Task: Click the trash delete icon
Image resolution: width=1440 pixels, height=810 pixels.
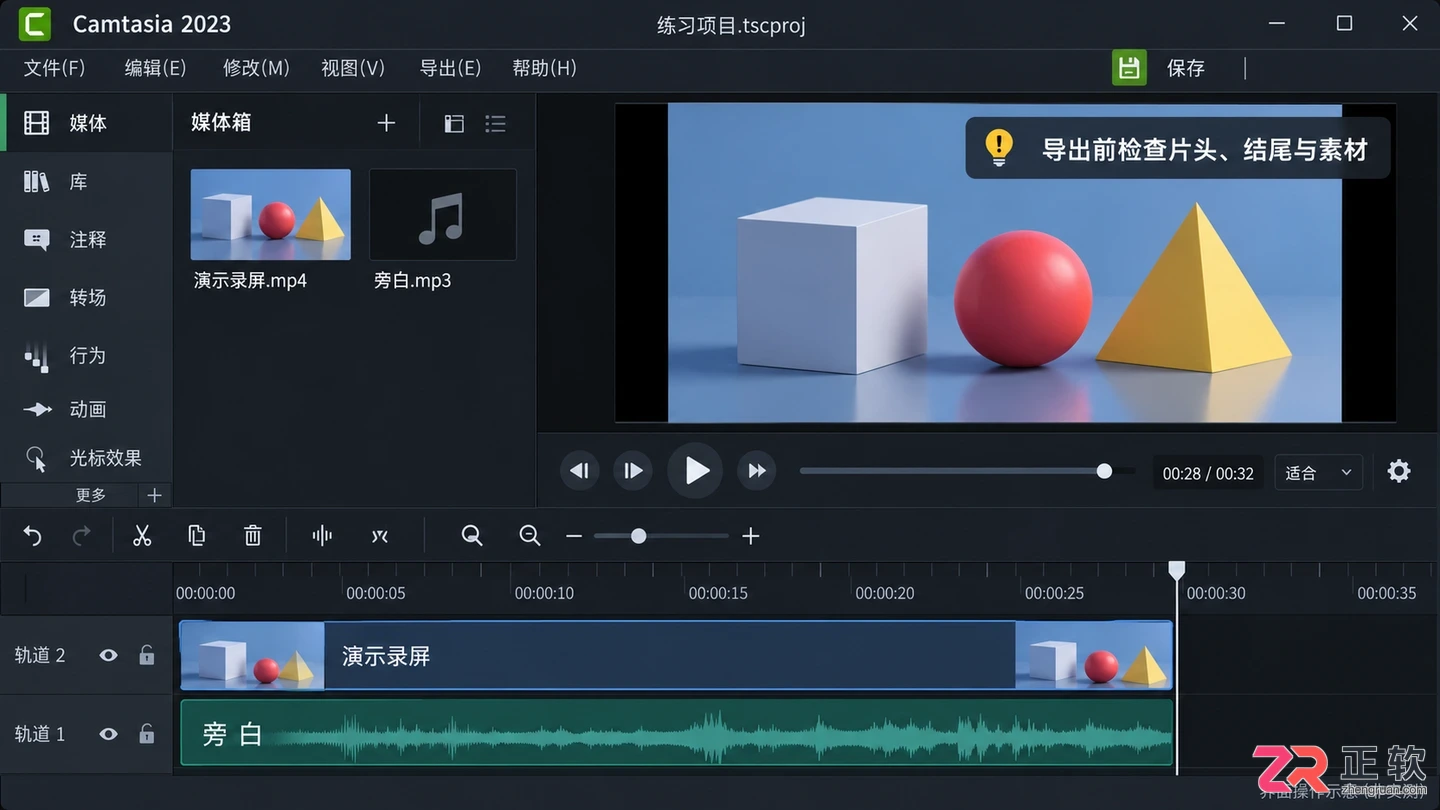Action: click(x=253, y=536)
